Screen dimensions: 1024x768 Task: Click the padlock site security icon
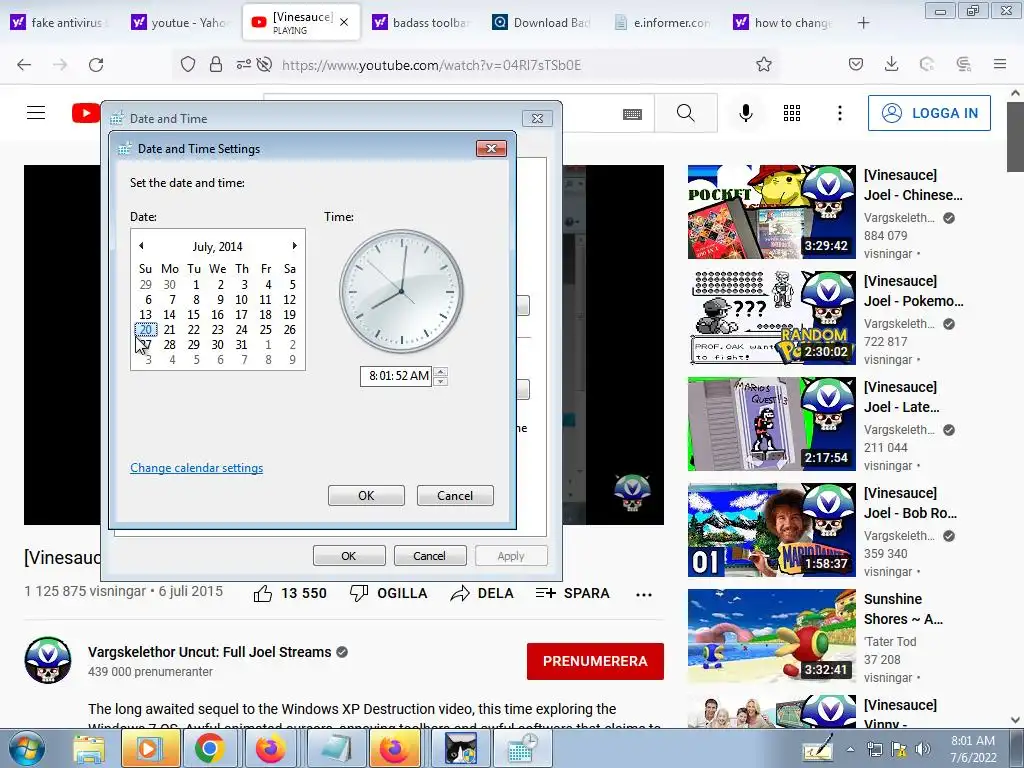point(216,64)
